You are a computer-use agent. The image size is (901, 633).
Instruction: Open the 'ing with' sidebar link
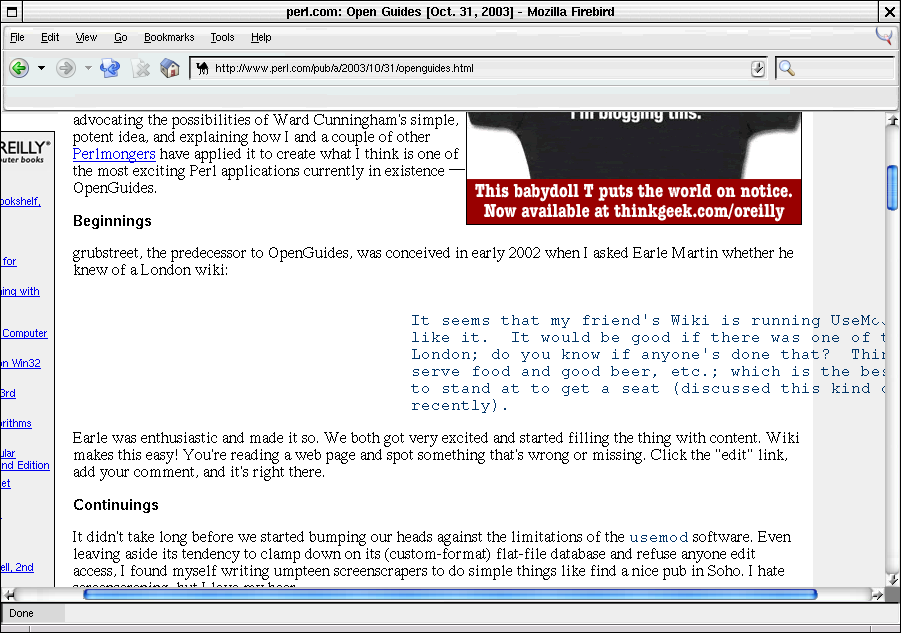pos(20,291)
